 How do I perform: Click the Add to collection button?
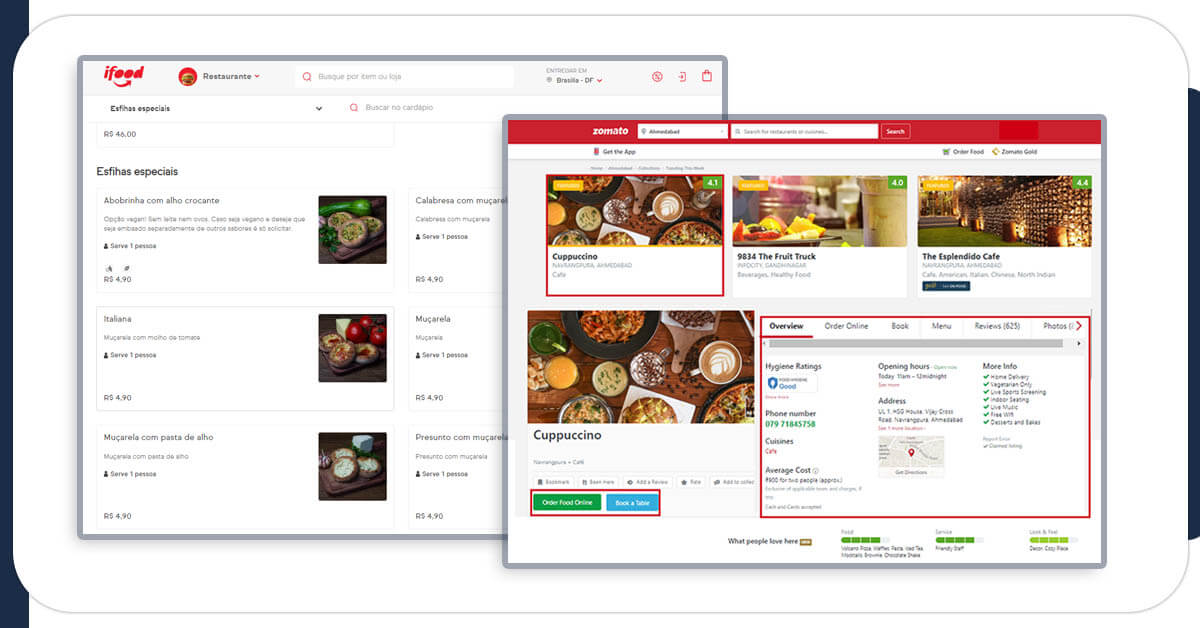733,482
